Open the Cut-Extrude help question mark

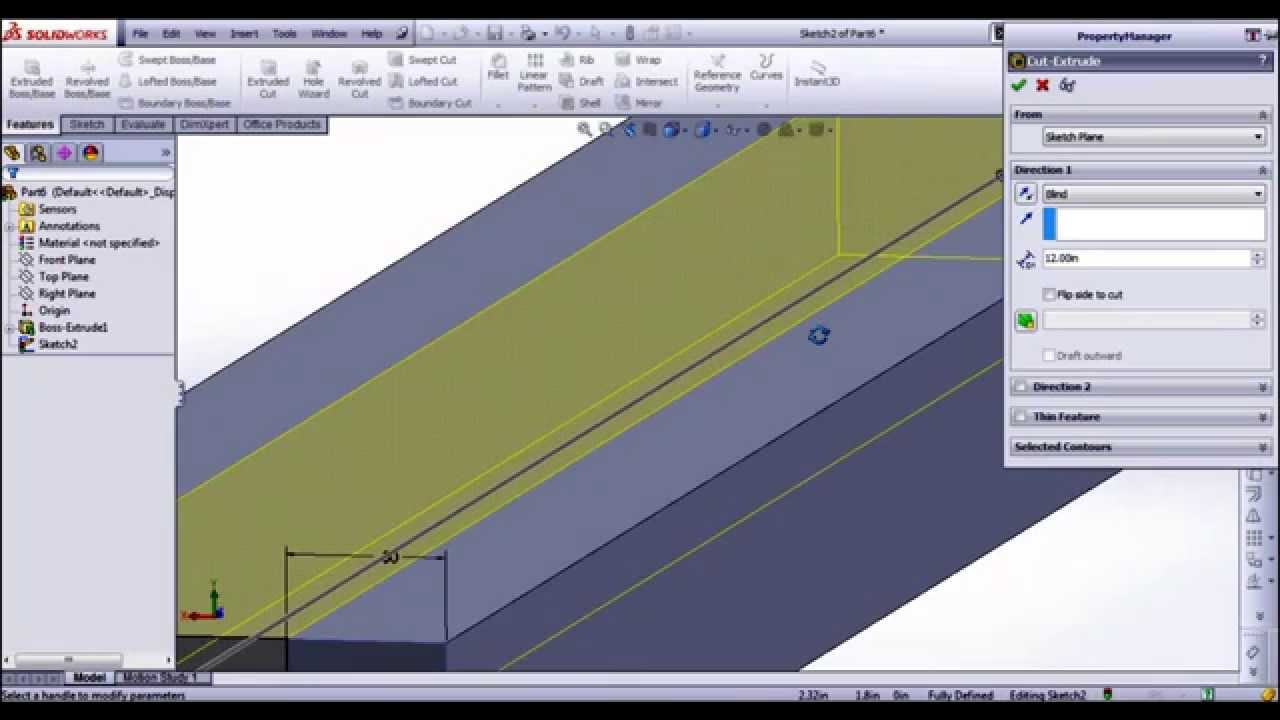[x=1263, y=61]
